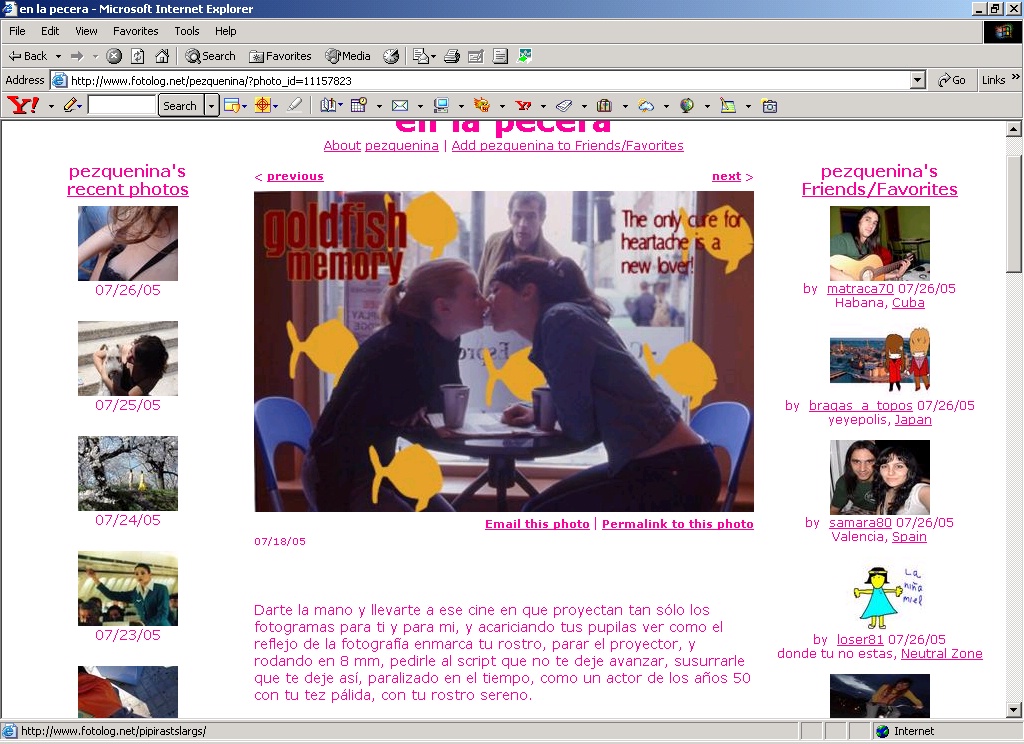Open the Favorites menu in the menu bar

pos(135,31)
